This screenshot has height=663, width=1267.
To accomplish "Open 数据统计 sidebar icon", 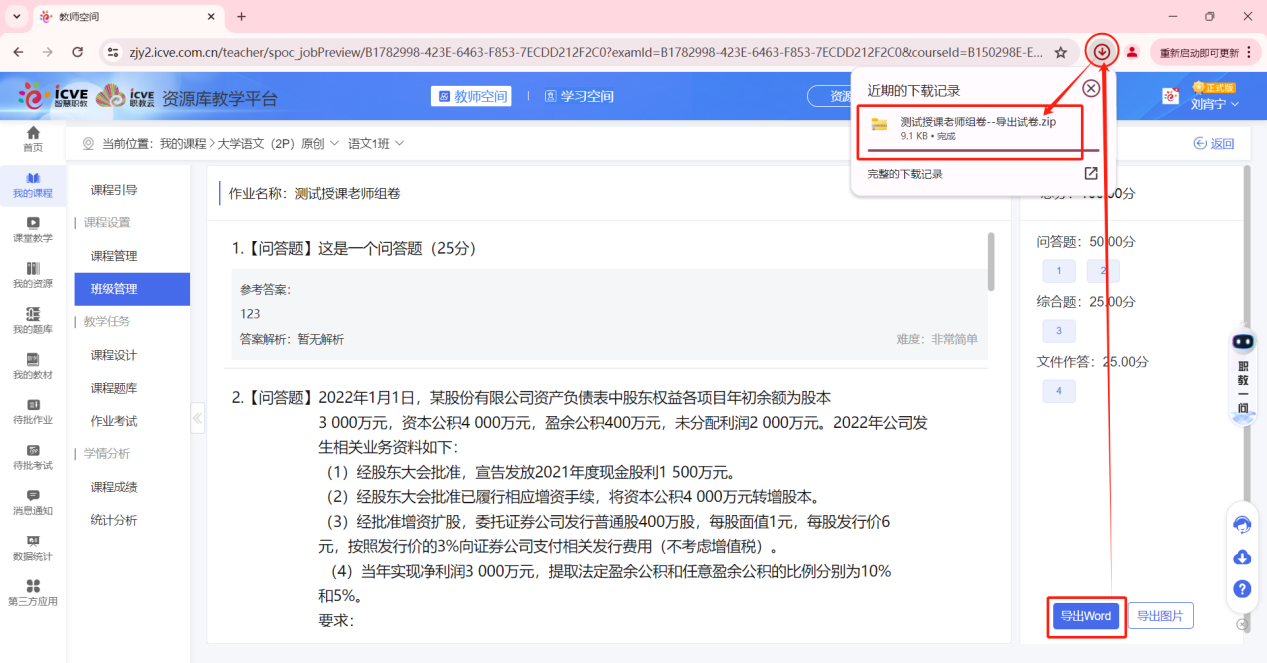I will coord(33,547).
